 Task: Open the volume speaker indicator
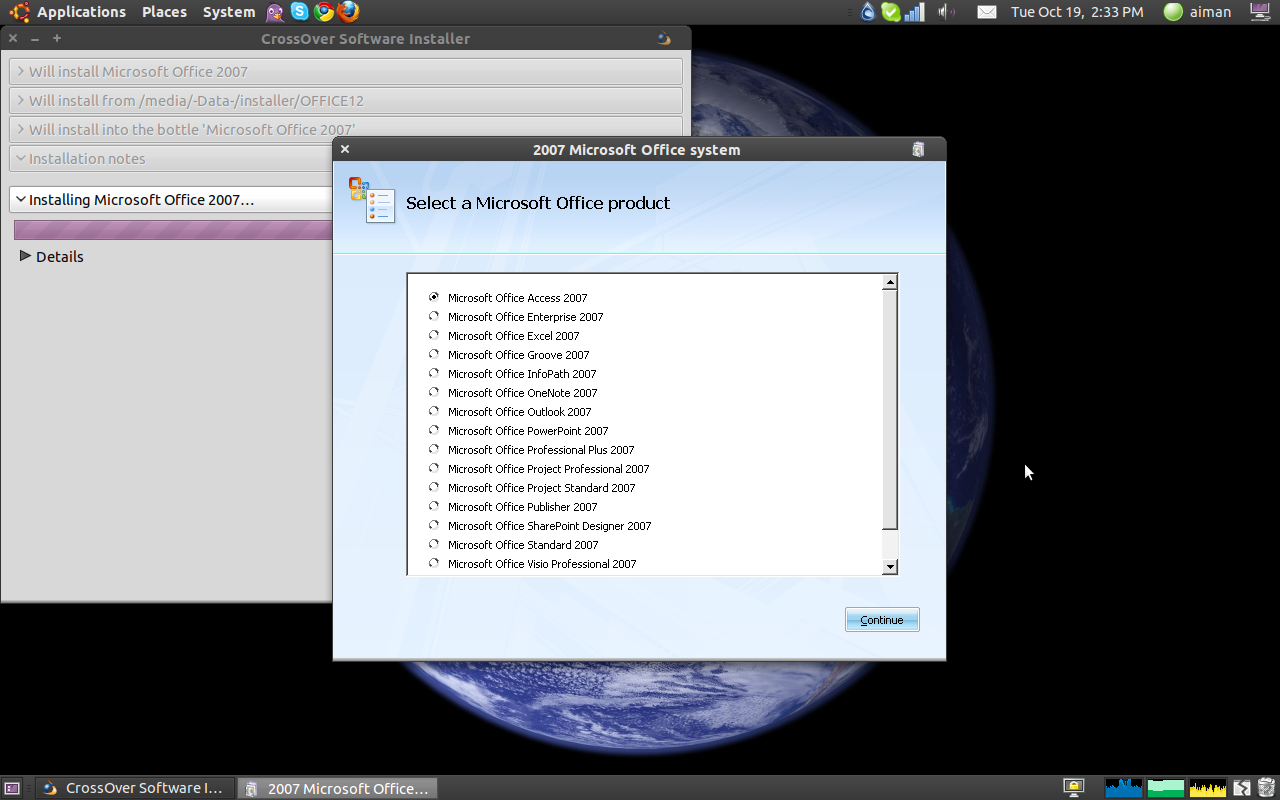(x=946, y=12)
